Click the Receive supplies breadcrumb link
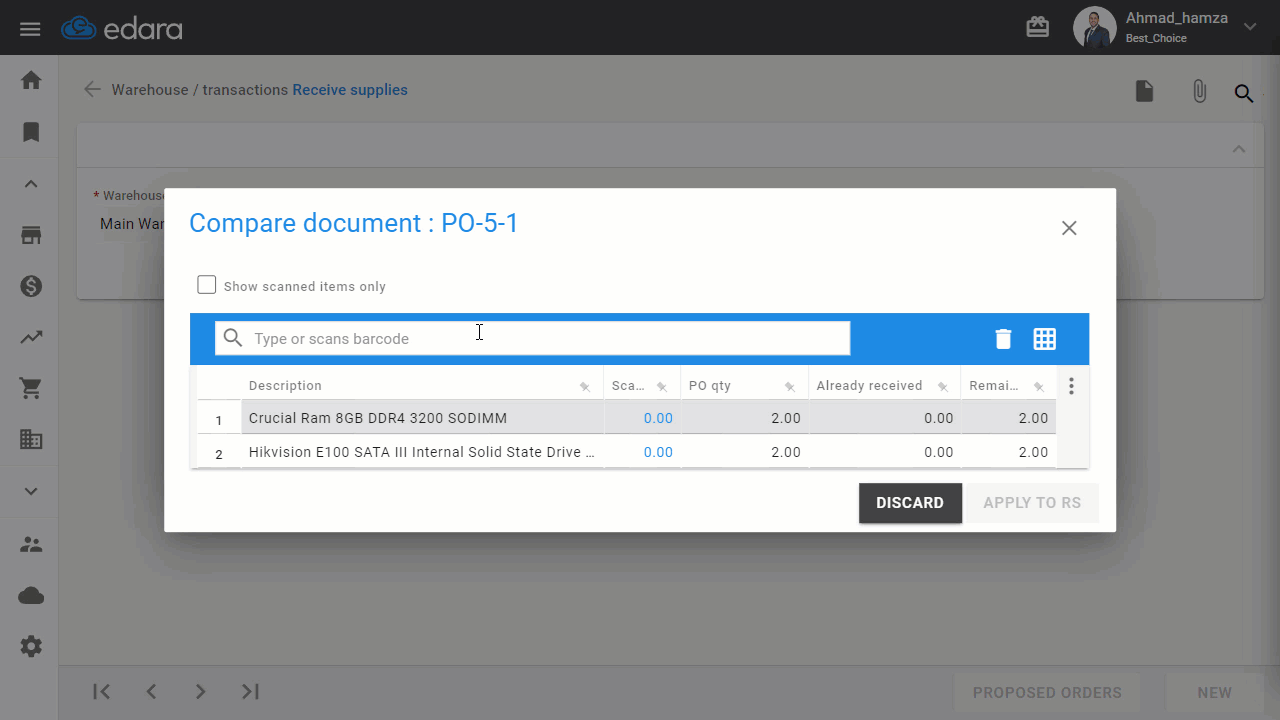1280x720 pixels. 350,90
